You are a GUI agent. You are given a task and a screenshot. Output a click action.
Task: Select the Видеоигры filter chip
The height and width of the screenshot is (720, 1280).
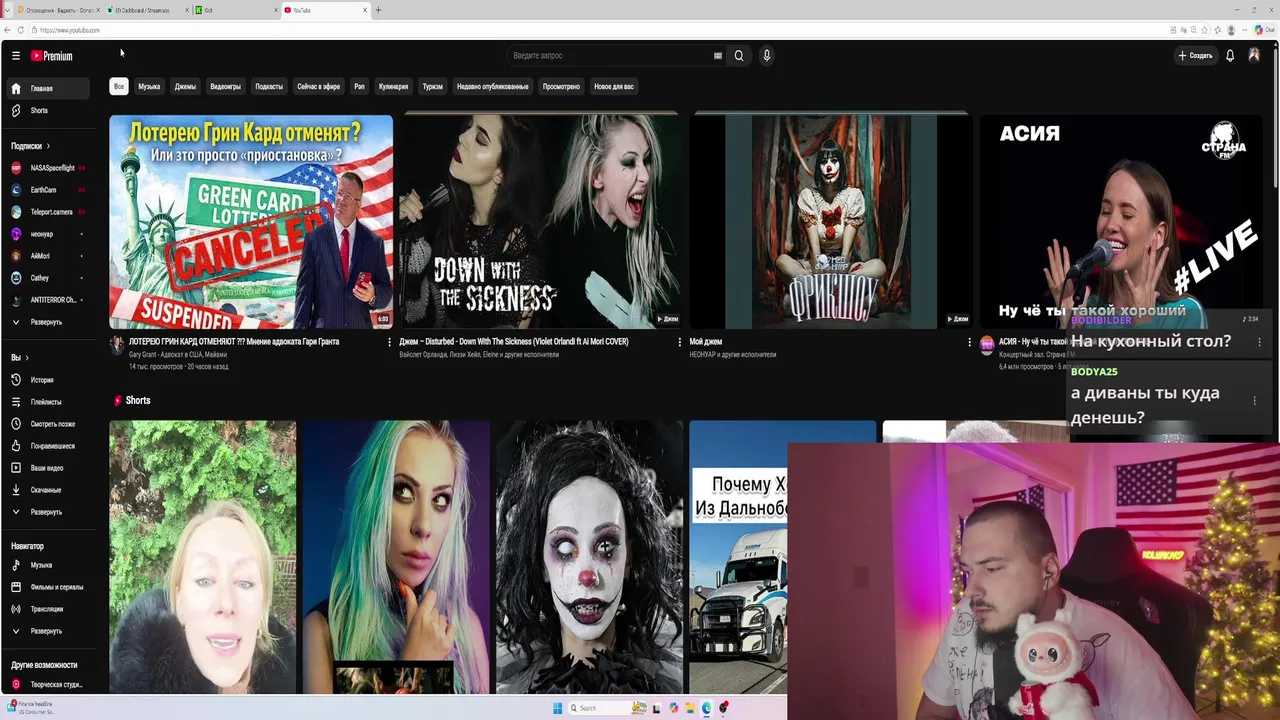click(225, 86)
